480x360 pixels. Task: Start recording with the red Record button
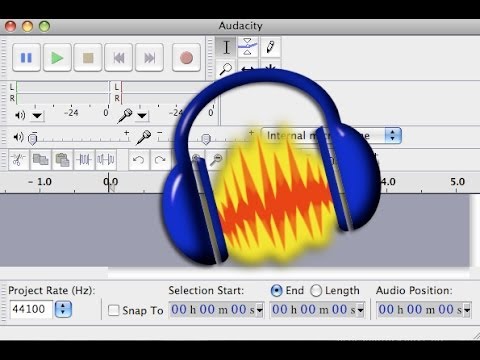coord(186,57)
